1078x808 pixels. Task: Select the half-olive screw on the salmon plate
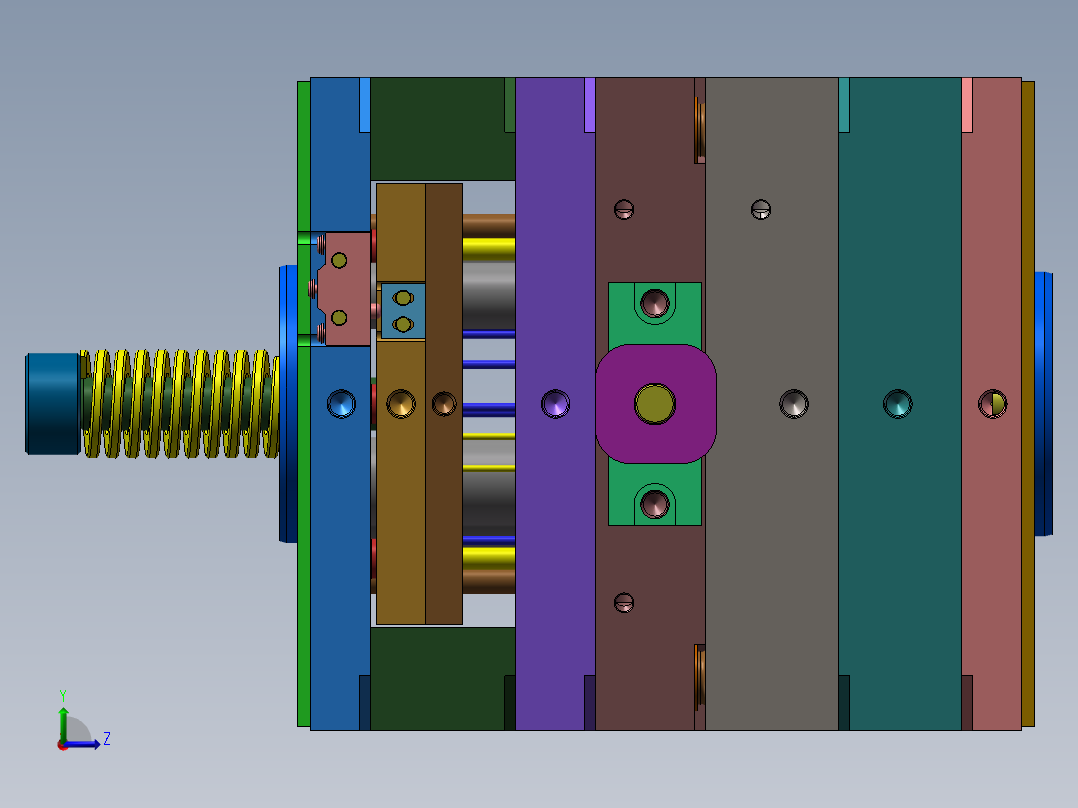(x=992, y=404)
